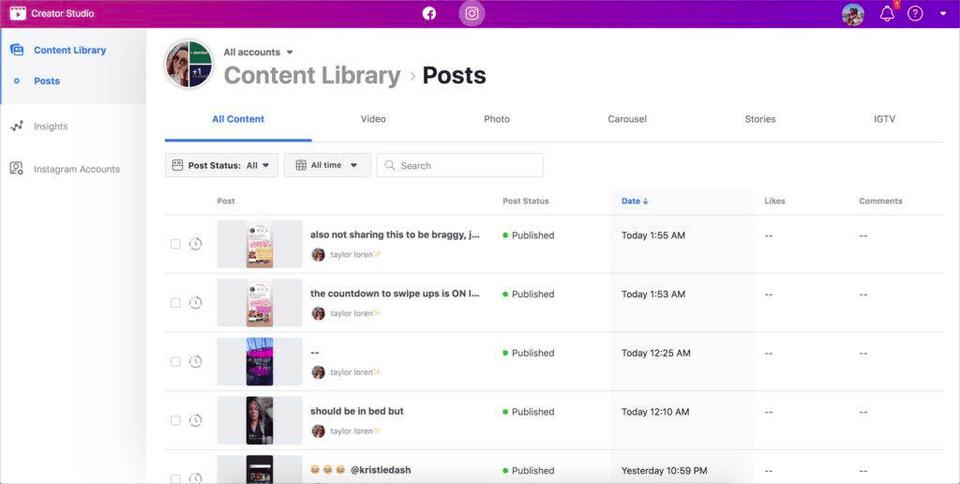Click the Content Library breadcrumb link
Viewport: 960px width, 484px height.
[x=311, y=76]
